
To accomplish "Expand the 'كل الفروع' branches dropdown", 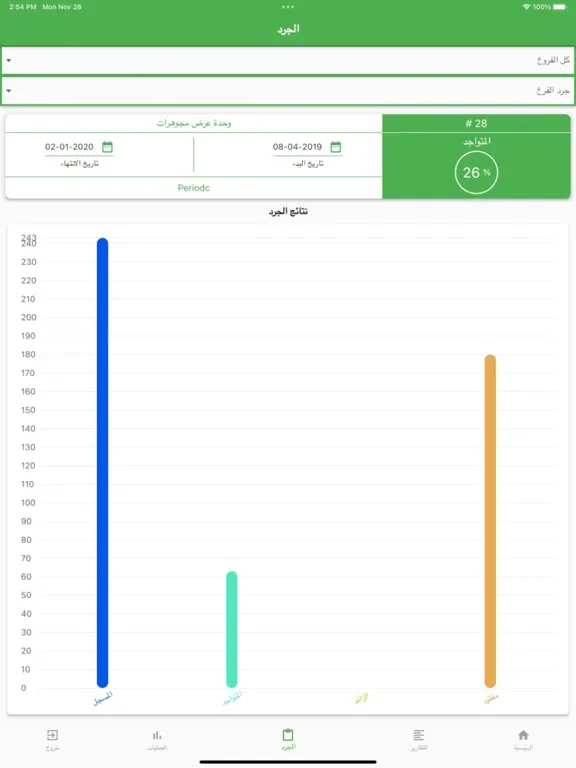I will pyautogui.click(x=288, y=60).
